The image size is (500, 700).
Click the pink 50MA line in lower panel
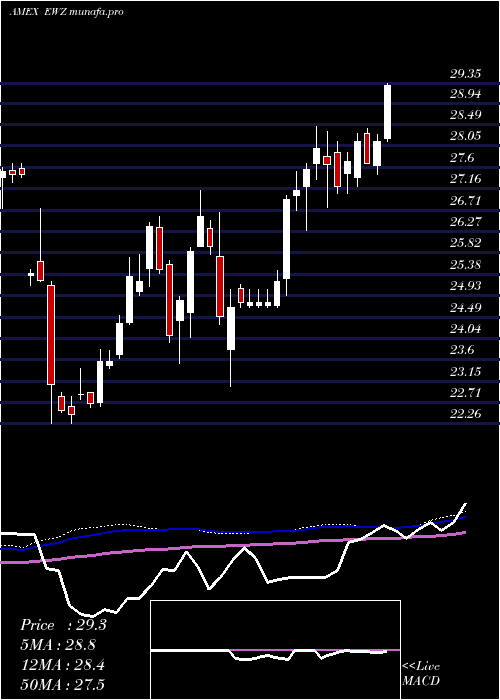[x=232, y=546]
